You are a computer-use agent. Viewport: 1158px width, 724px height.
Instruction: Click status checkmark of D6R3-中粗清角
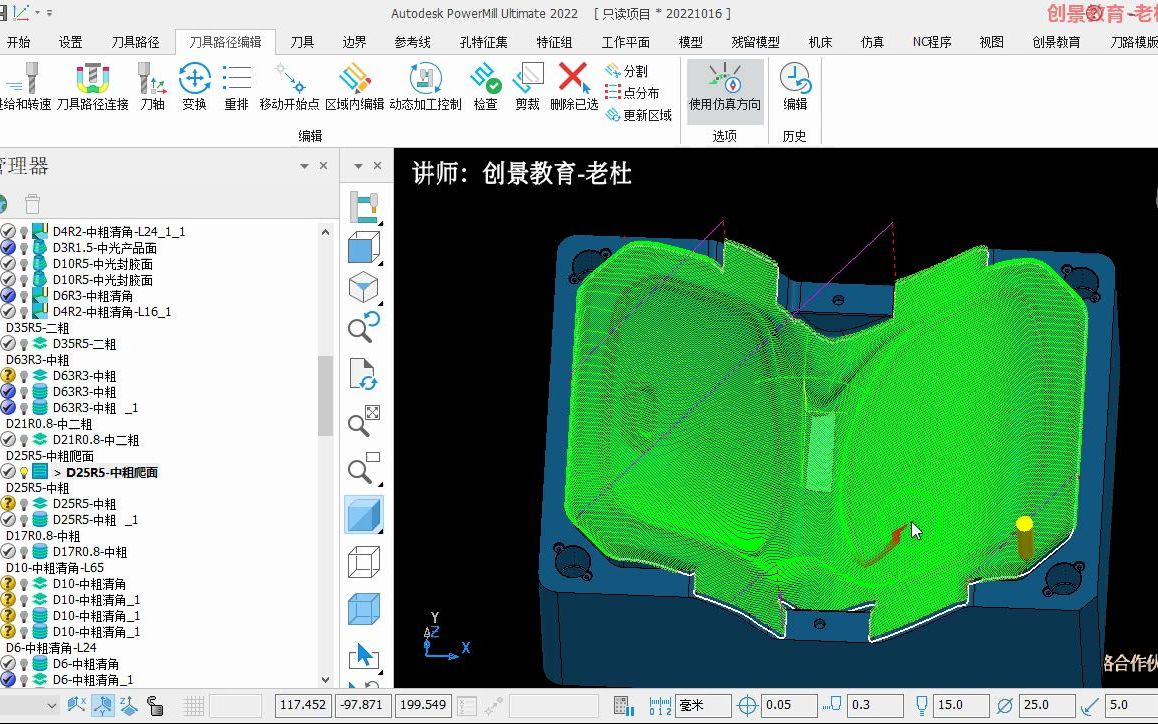coord(8,296)
